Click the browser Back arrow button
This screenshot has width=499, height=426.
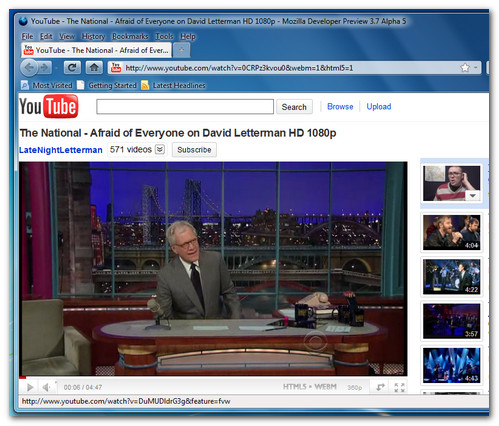pos(29,68)
